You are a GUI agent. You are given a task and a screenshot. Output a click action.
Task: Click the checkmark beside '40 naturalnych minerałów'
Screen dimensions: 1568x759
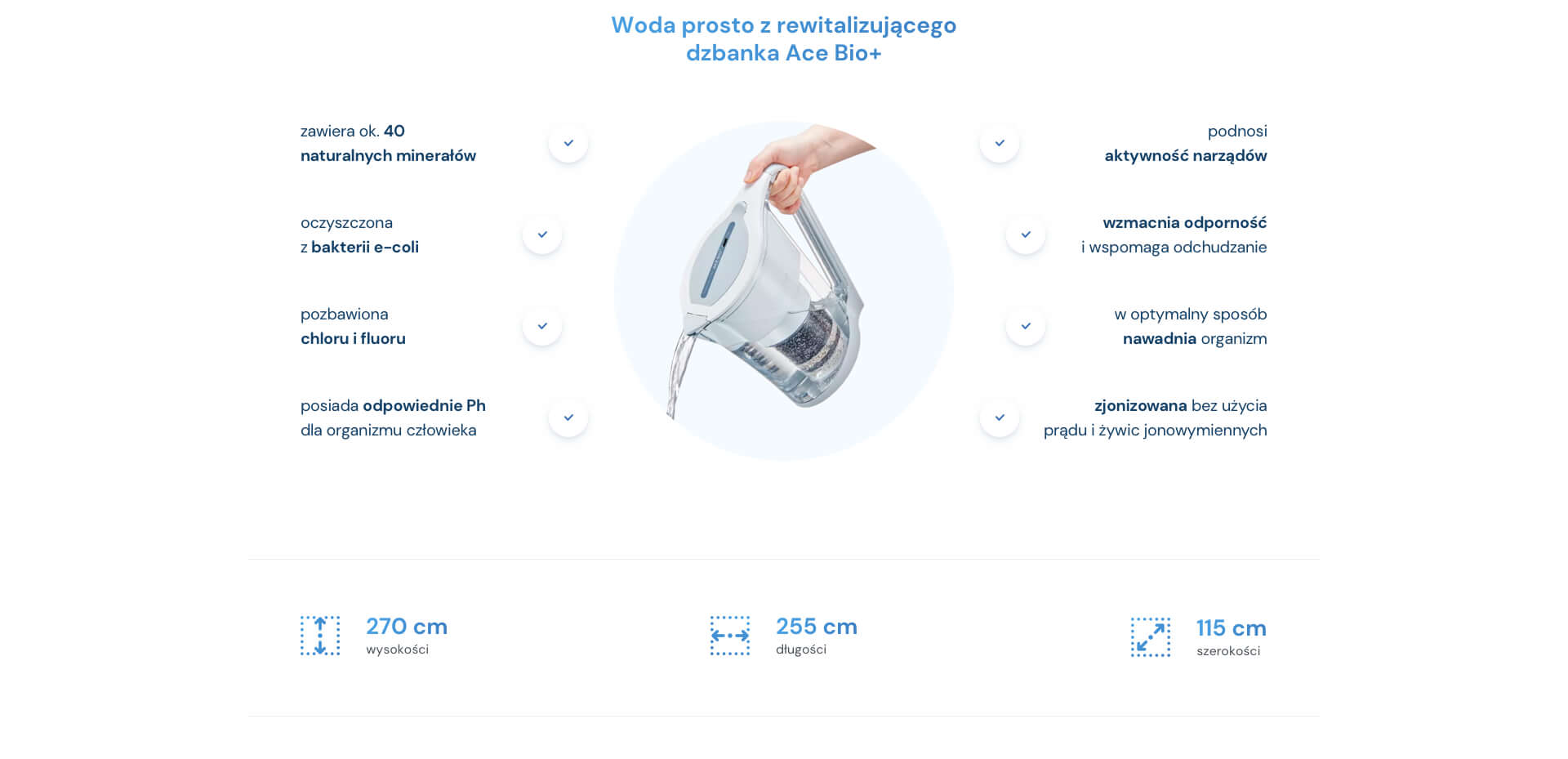coord(568,143)
